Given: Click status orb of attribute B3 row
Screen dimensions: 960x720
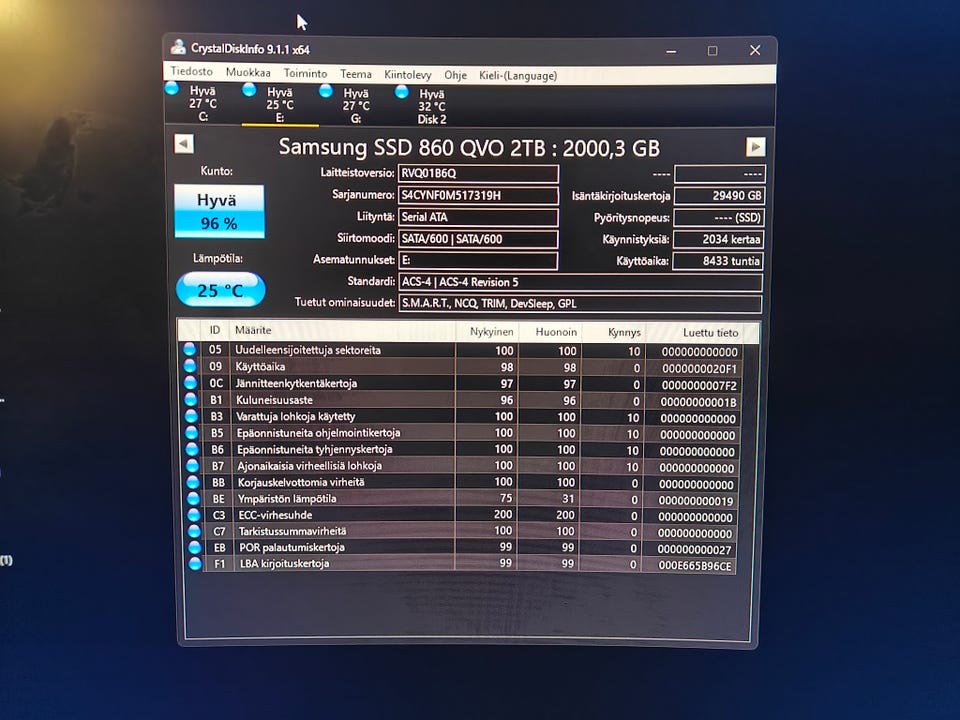Looking at the screenshot, I should click(x=192, y=416).
